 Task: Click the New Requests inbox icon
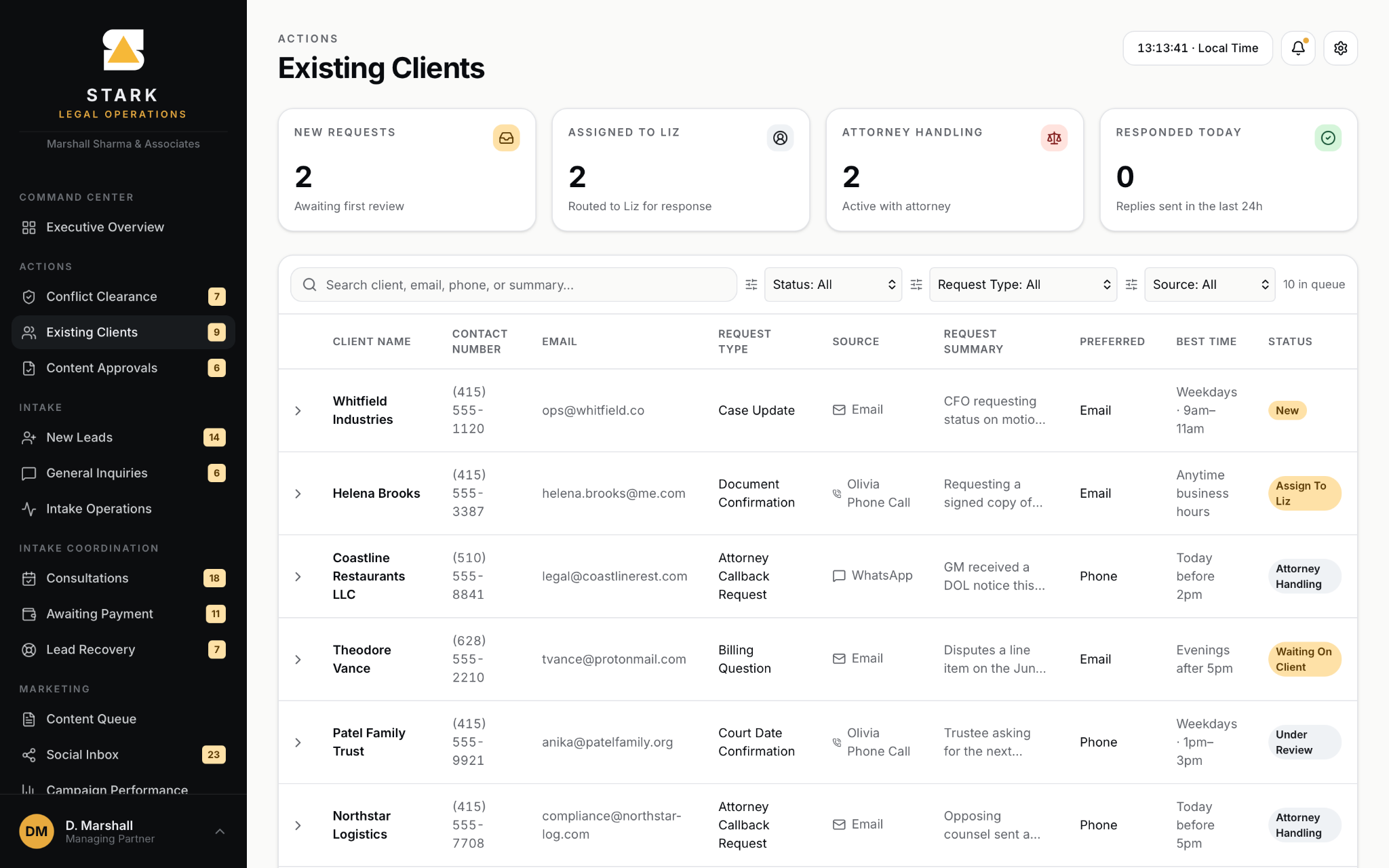point(506,138)
